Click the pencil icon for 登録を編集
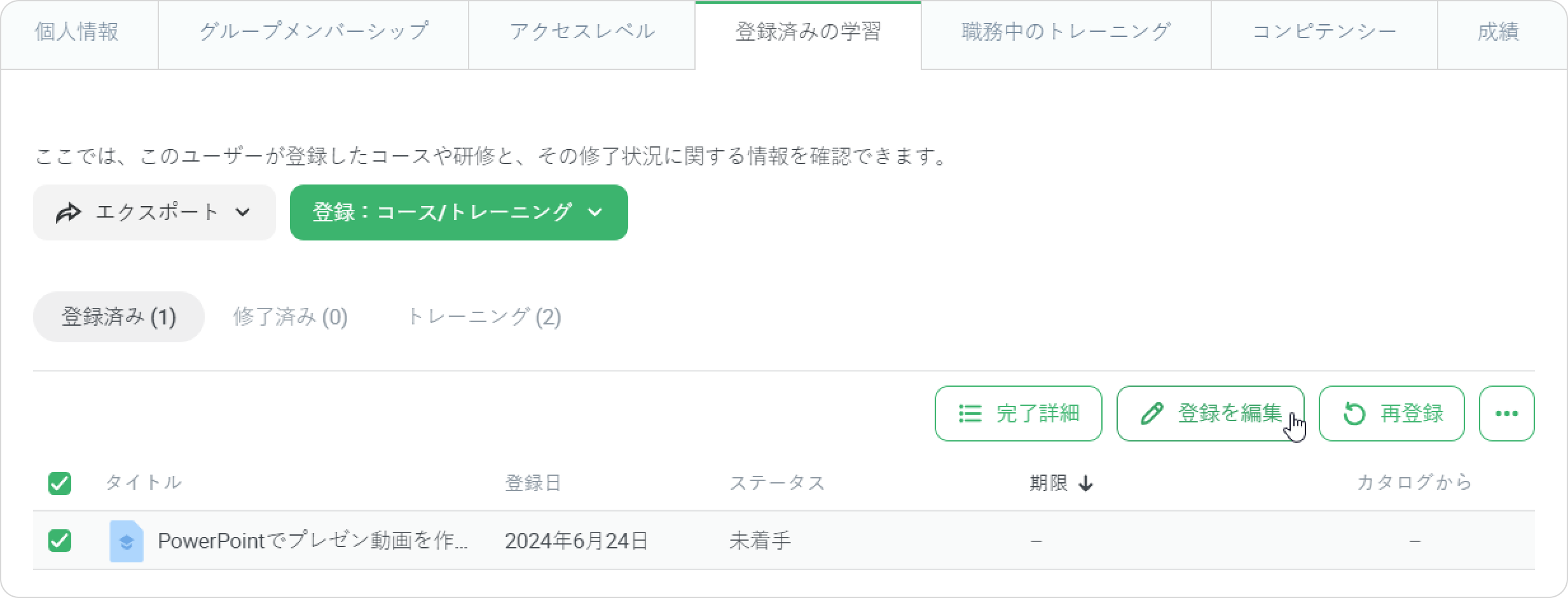Viewport: 1568px width, 598px height. [1152, 414]
